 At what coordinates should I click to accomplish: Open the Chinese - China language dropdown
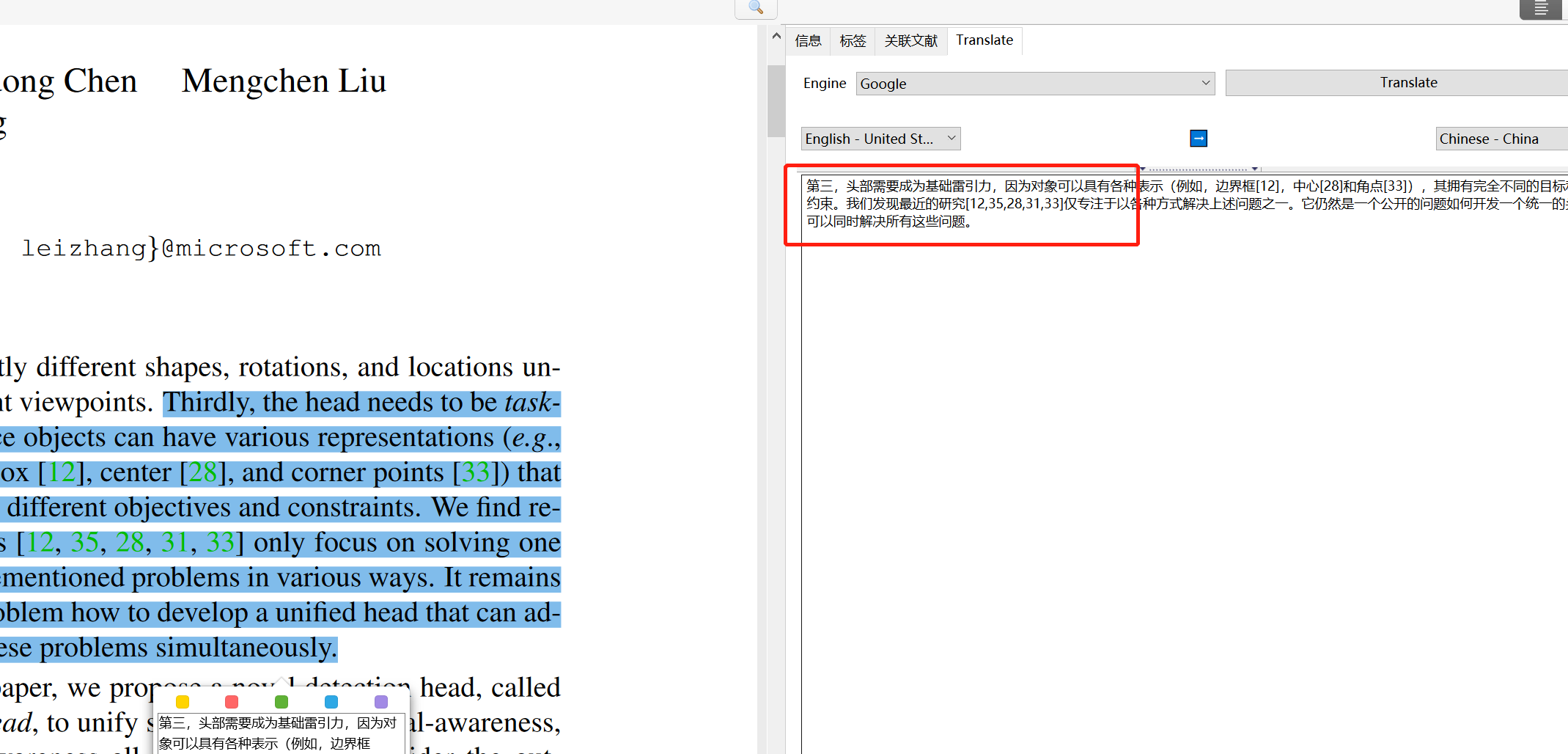pyautogui.click(x=1501, y=138)
